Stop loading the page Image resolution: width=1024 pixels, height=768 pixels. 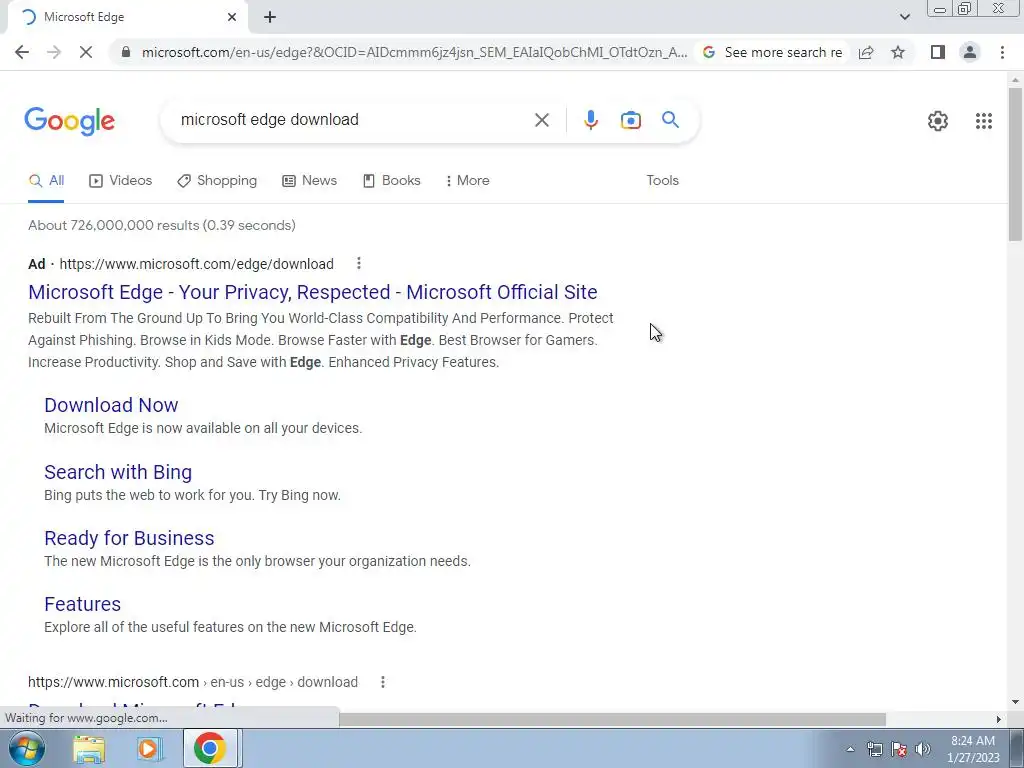[86, 52]
